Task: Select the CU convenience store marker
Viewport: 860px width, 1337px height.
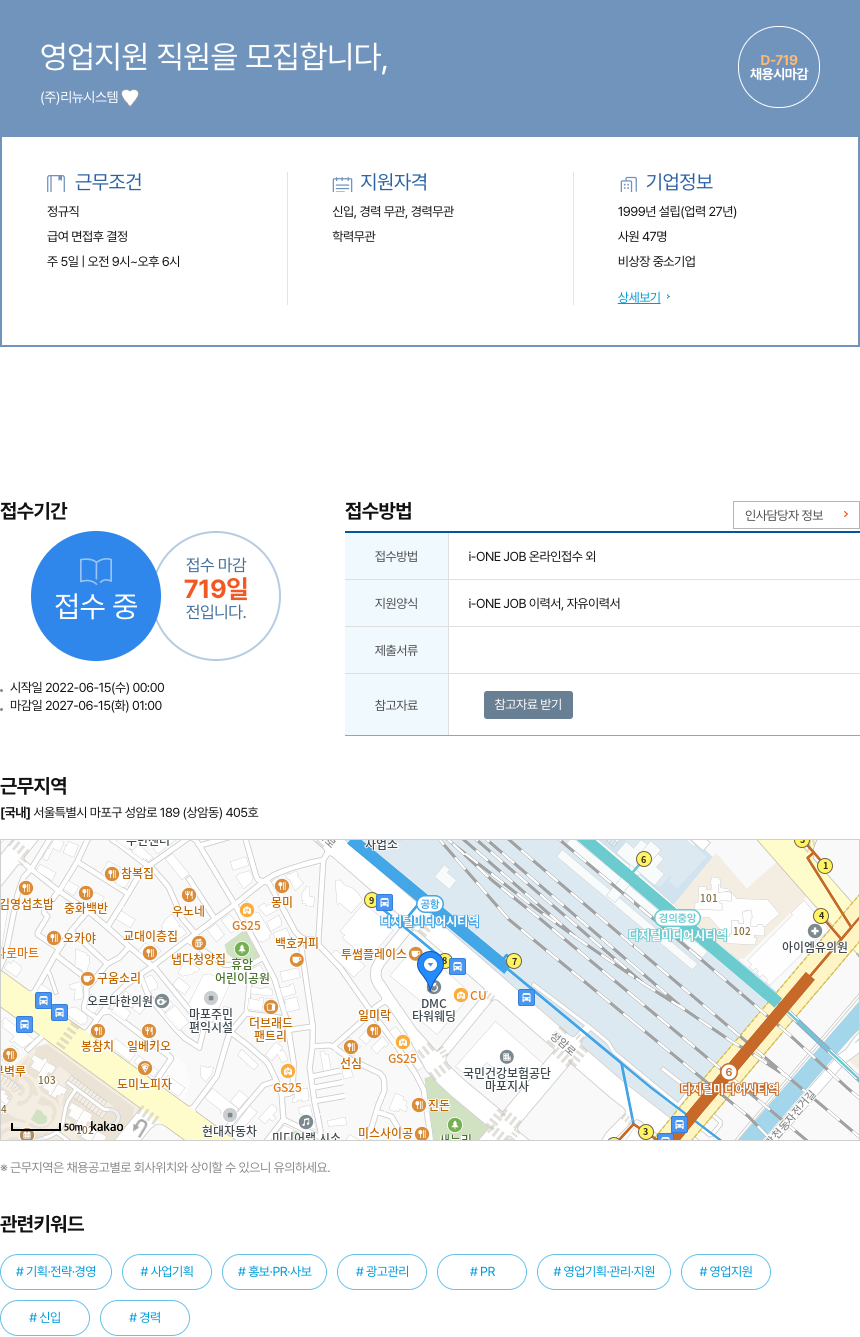Action: 460,995
